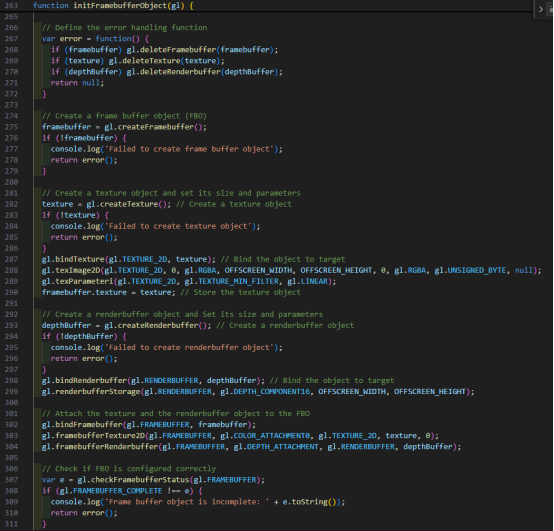The height and width of the screenshot is (531, 554).
Task: Click the 'return null;' statement
Action: click(77, 83)
